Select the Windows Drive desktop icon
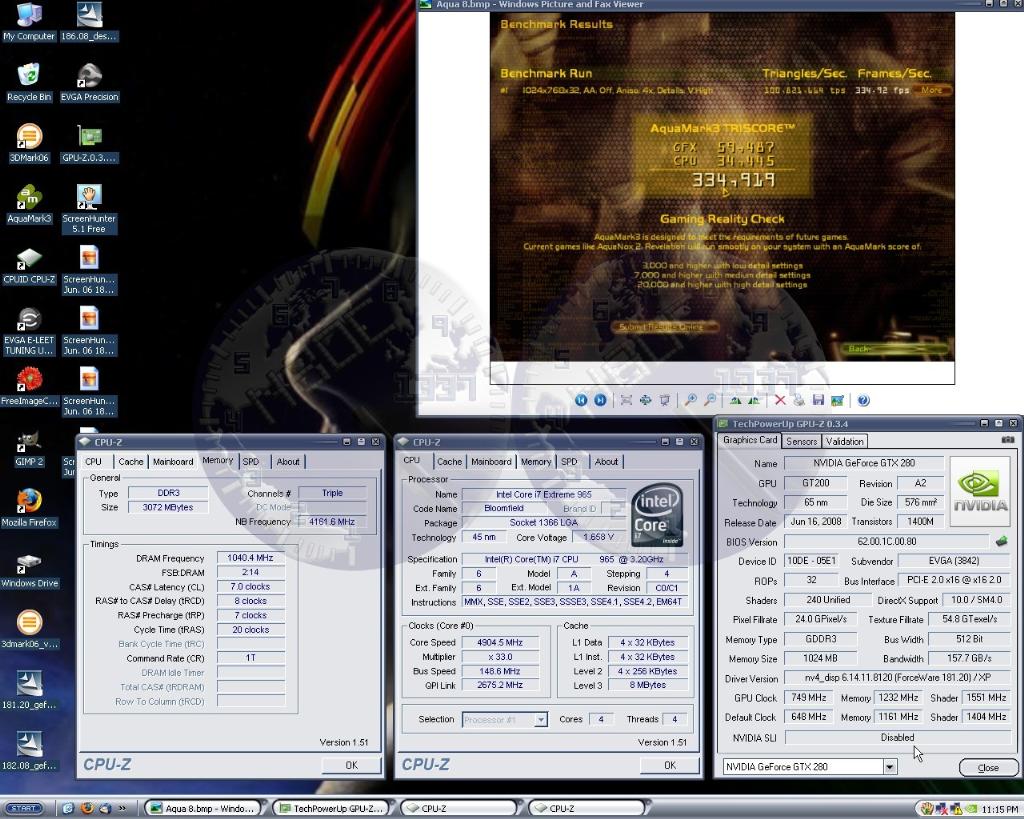This screenshot has width=1024, height=819. 29,570
